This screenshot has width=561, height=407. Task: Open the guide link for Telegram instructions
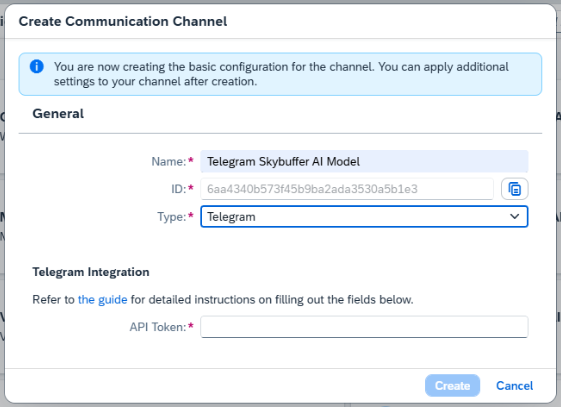coord(102,300)
